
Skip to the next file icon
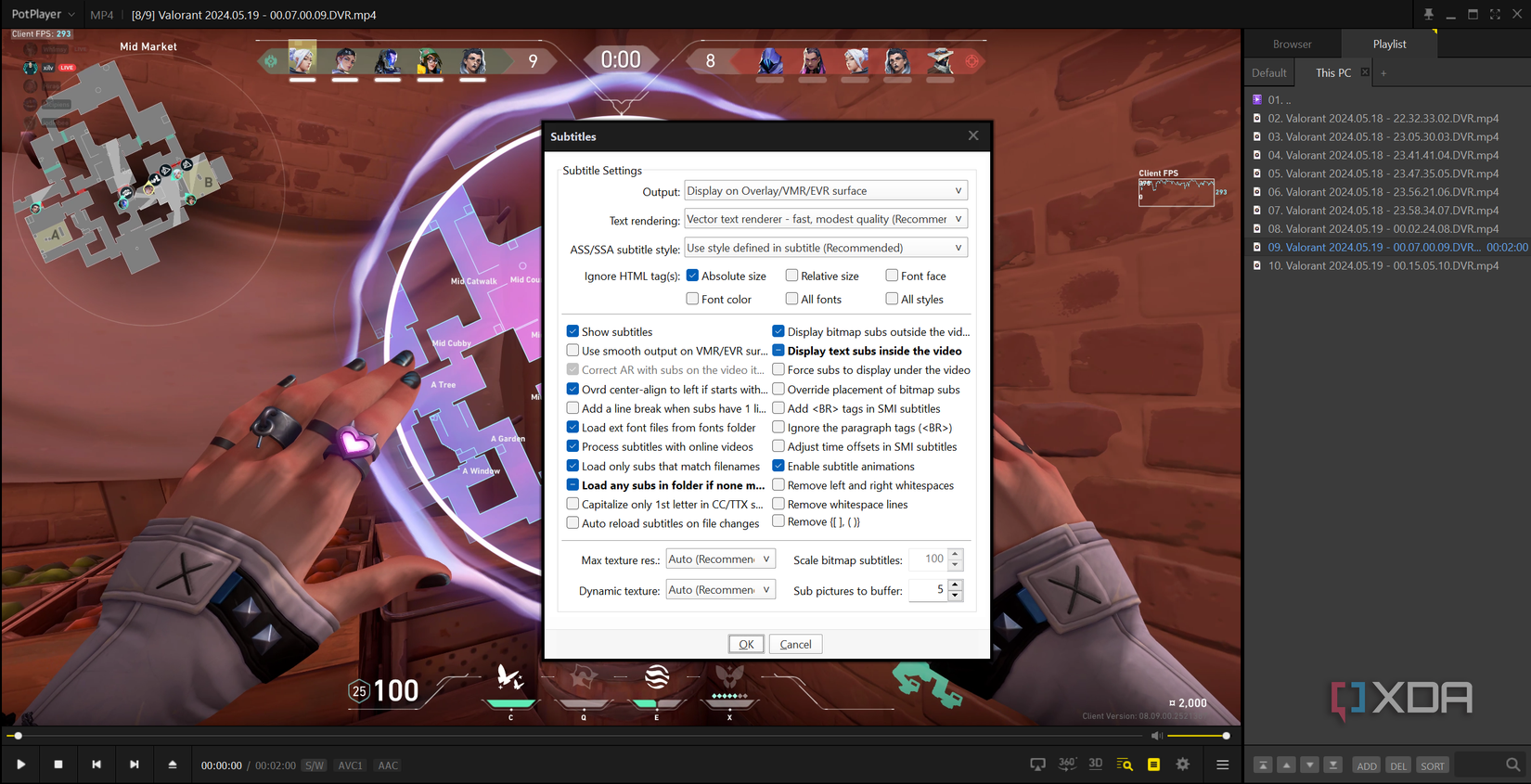point(135,765)
